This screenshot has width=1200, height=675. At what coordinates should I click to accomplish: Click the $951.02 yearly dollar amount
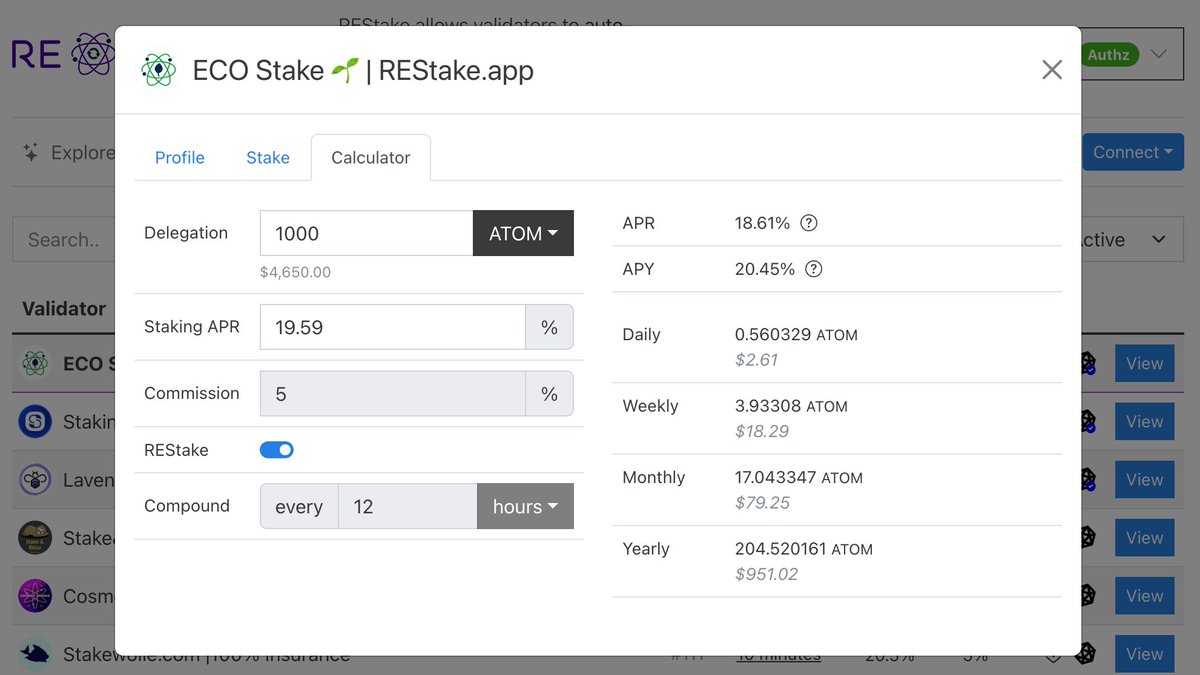(767, 574)
